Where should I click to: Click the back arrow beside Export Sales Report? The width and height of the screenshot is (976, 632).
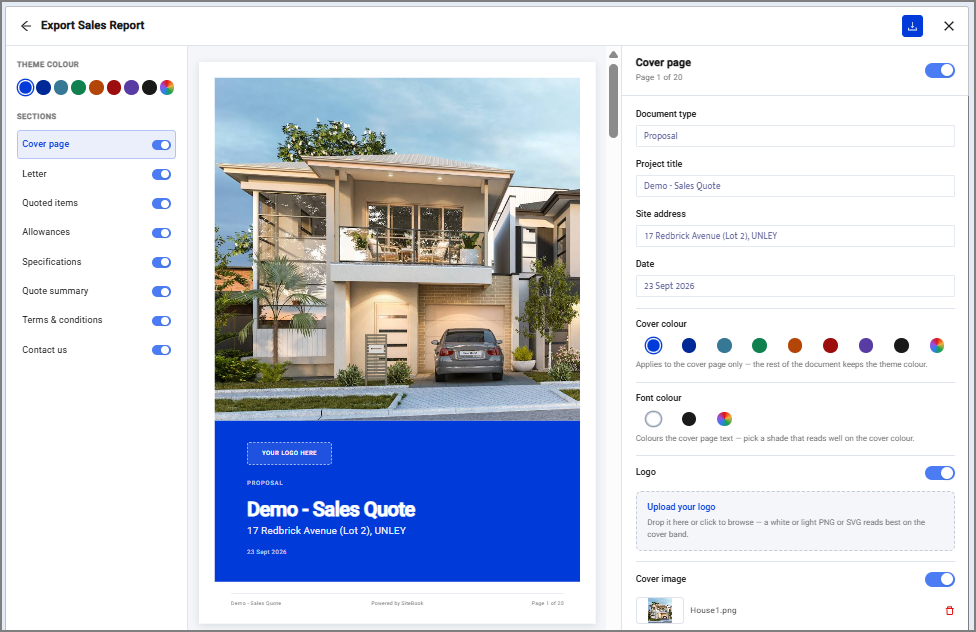pos(26,26)
